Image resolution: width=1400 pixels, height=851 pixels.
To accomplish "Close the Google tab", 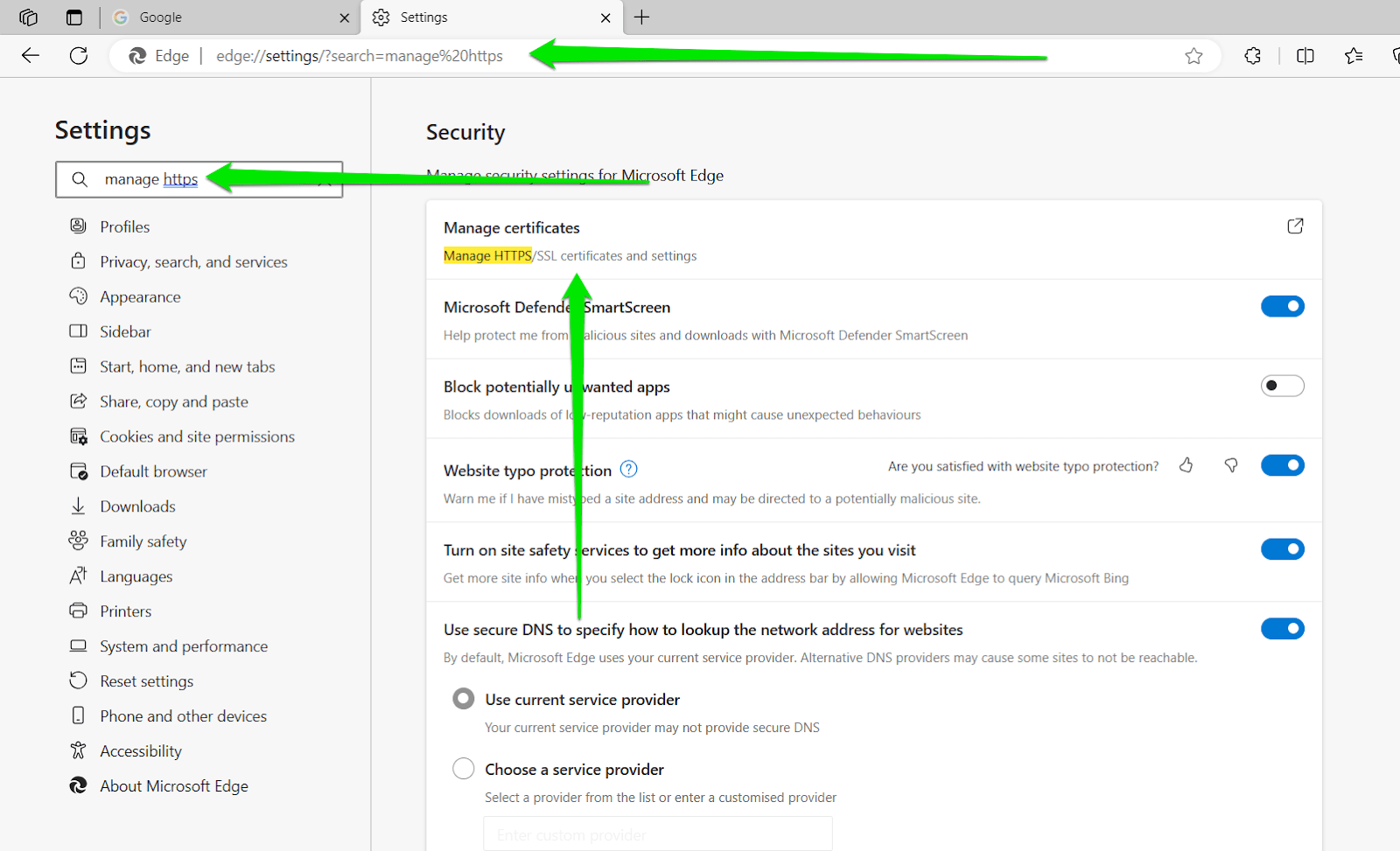I will (344, 17).
